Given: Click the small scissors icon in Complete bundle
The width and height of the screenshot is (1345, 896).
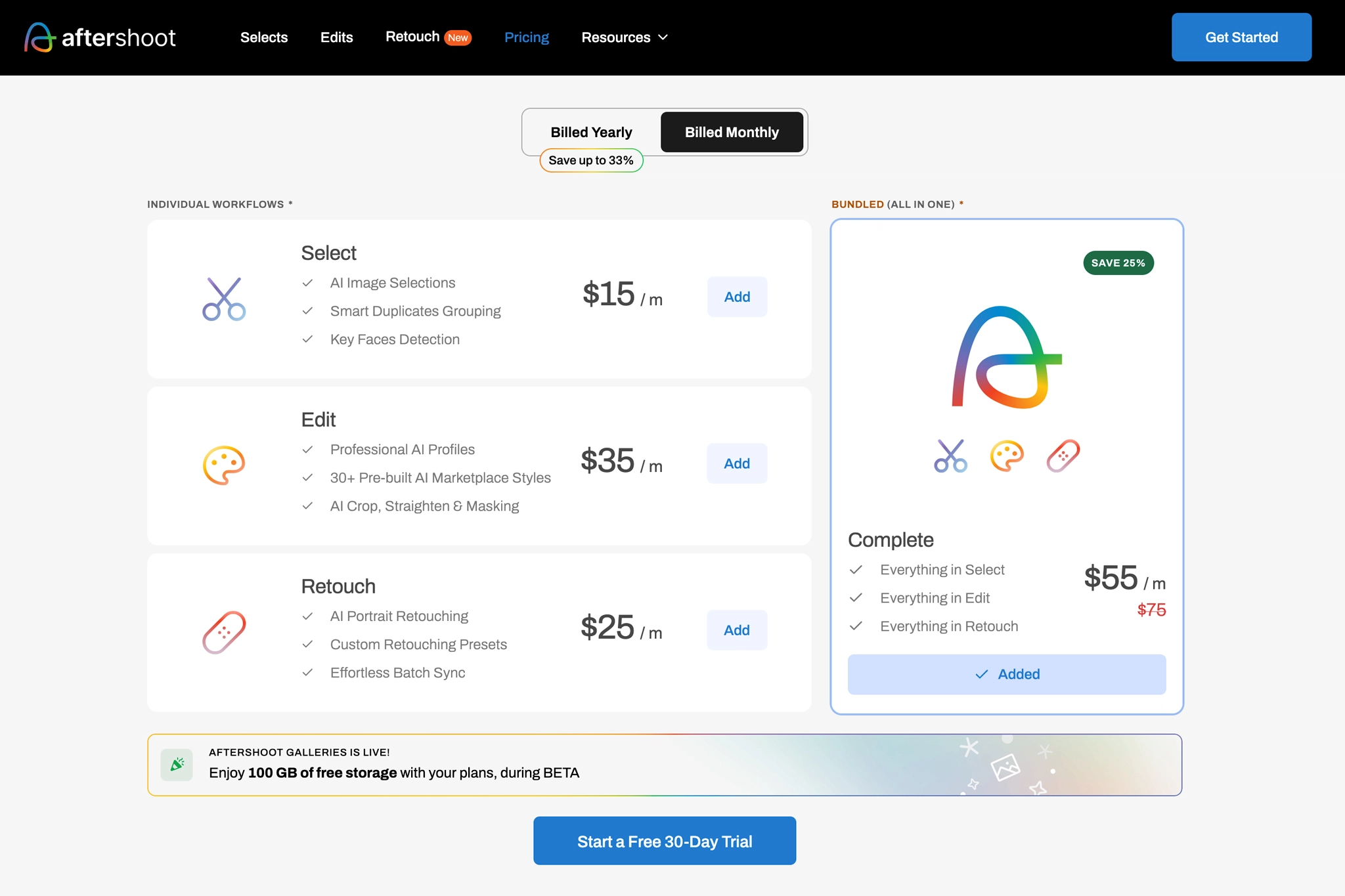Looking at the screenshot, I should (950, 456).
